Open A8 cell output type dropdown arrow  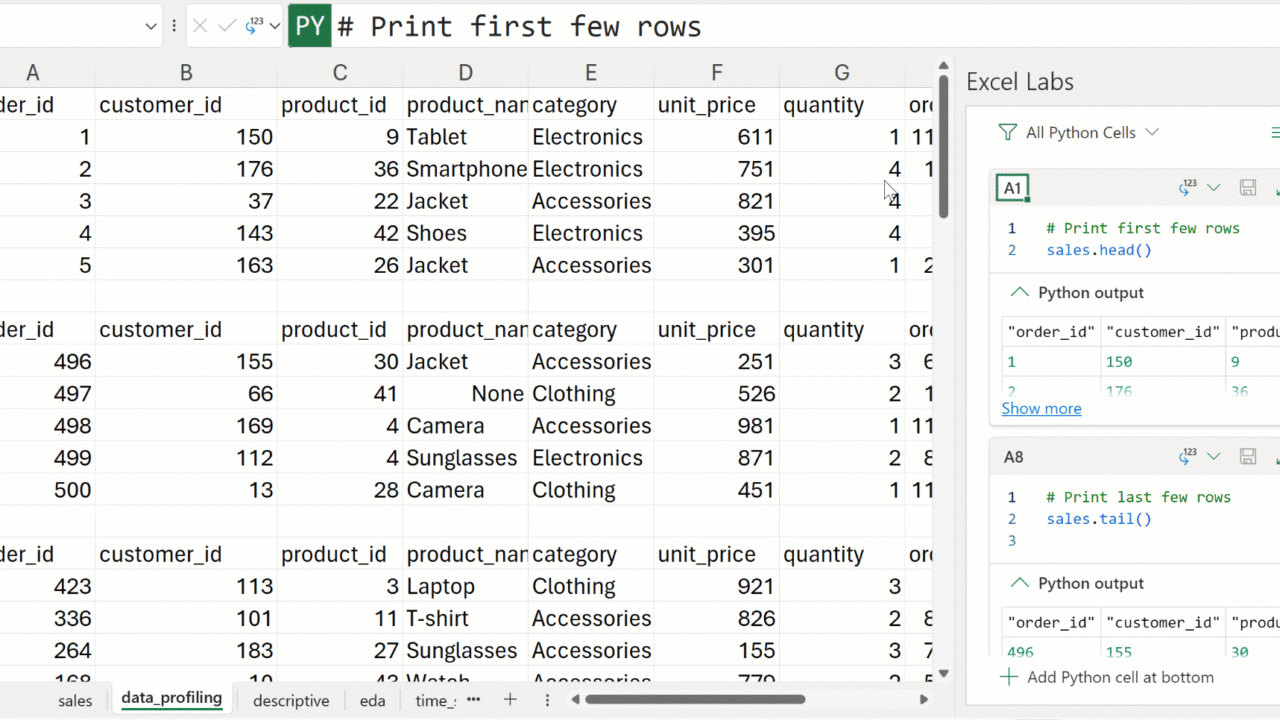coord(1214,457)
